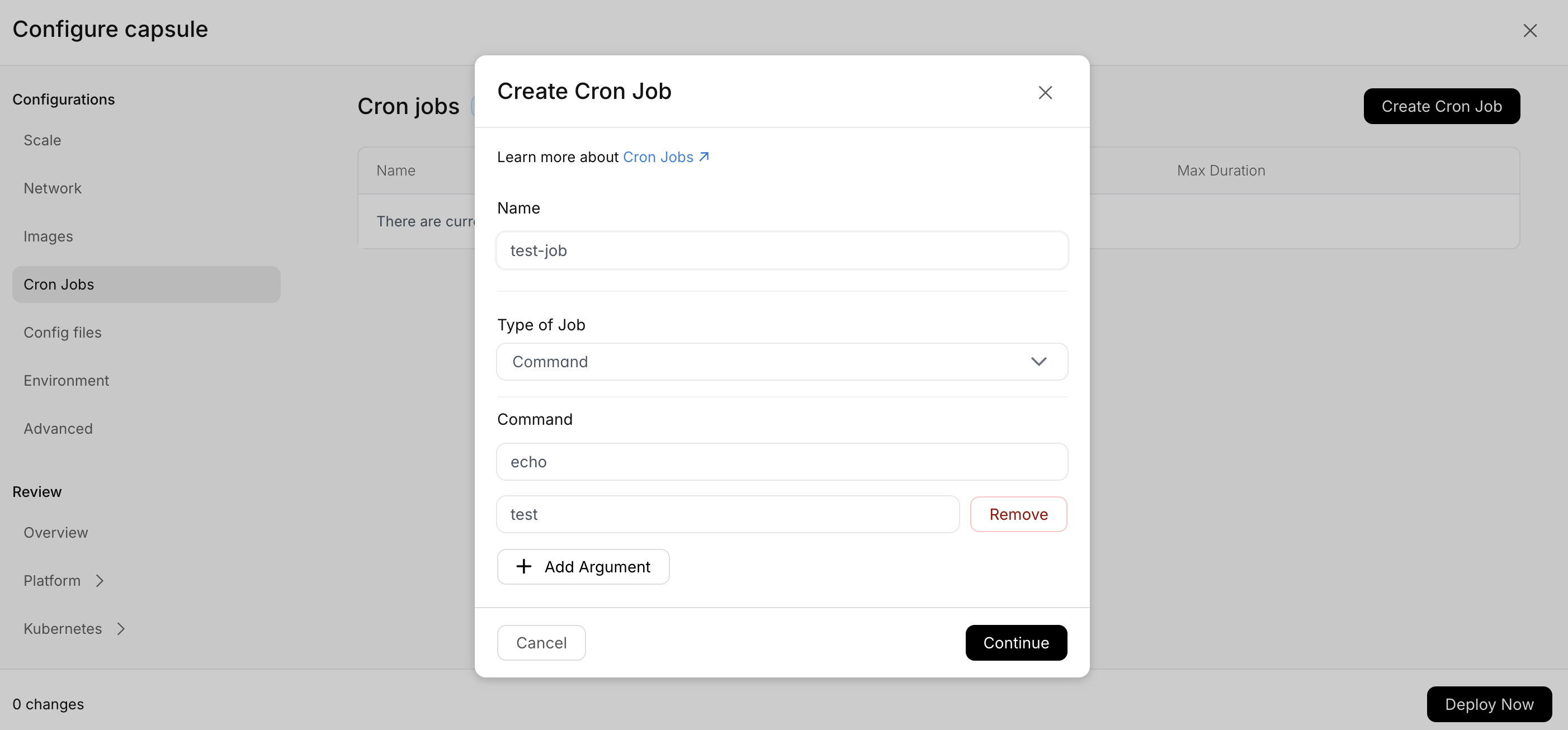Focus the Name input field
Viewport: 1568px width, 730px height.
[x=782, y=250]
